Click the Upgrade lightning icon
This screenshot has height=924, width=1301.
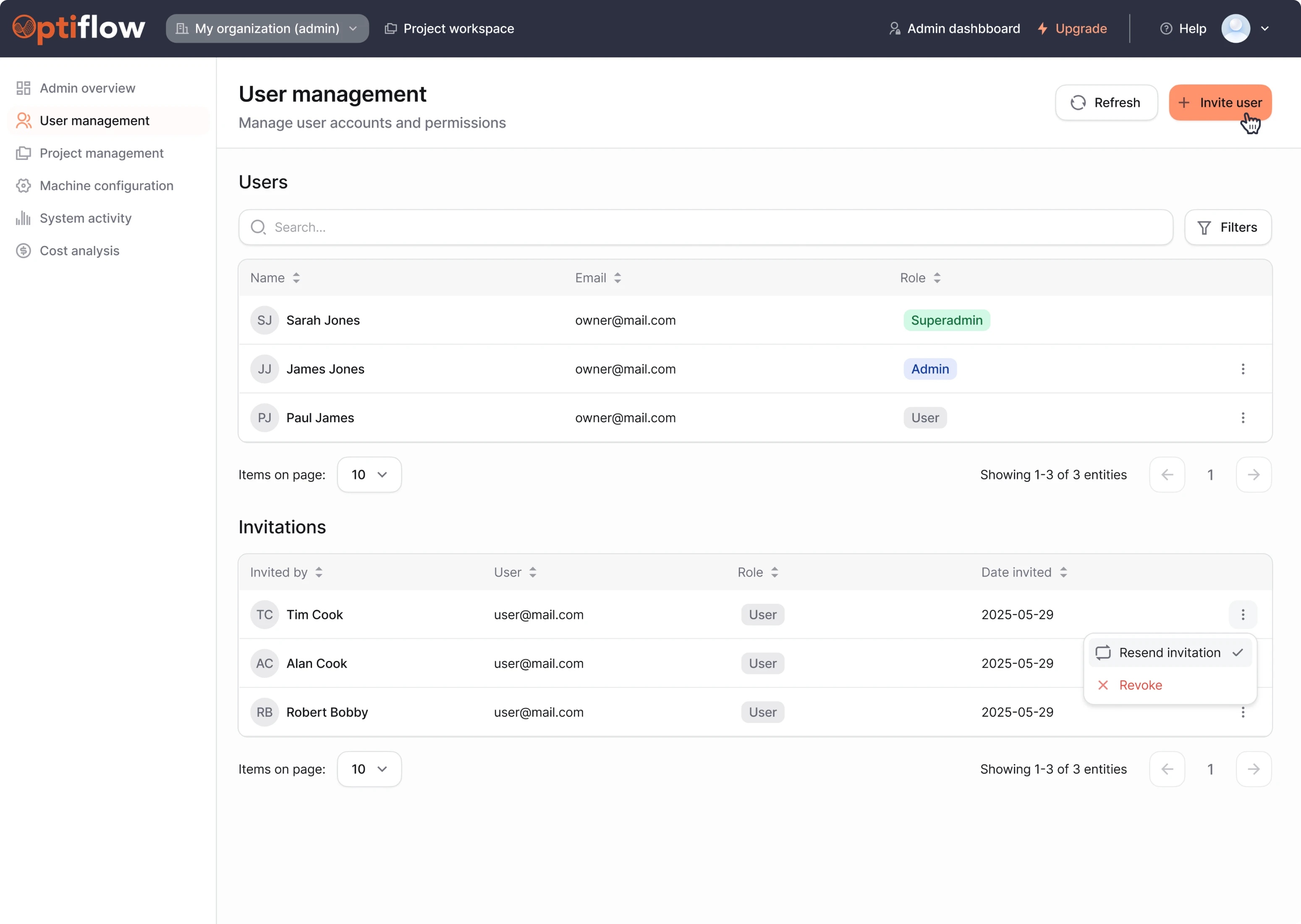click(1042, 29)
